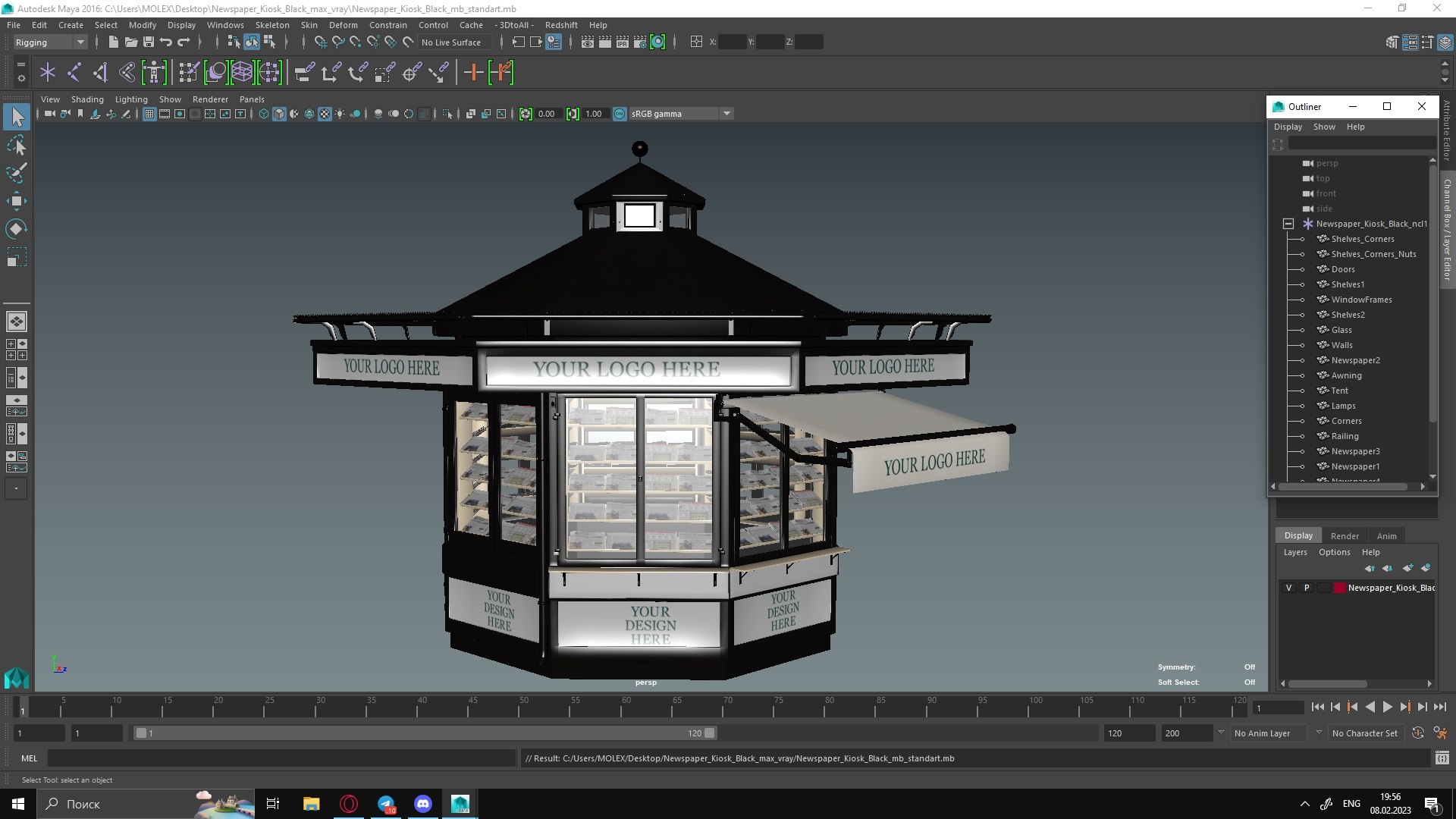
Task: Go to start of playback range
Action: (x=1317, y=707)
